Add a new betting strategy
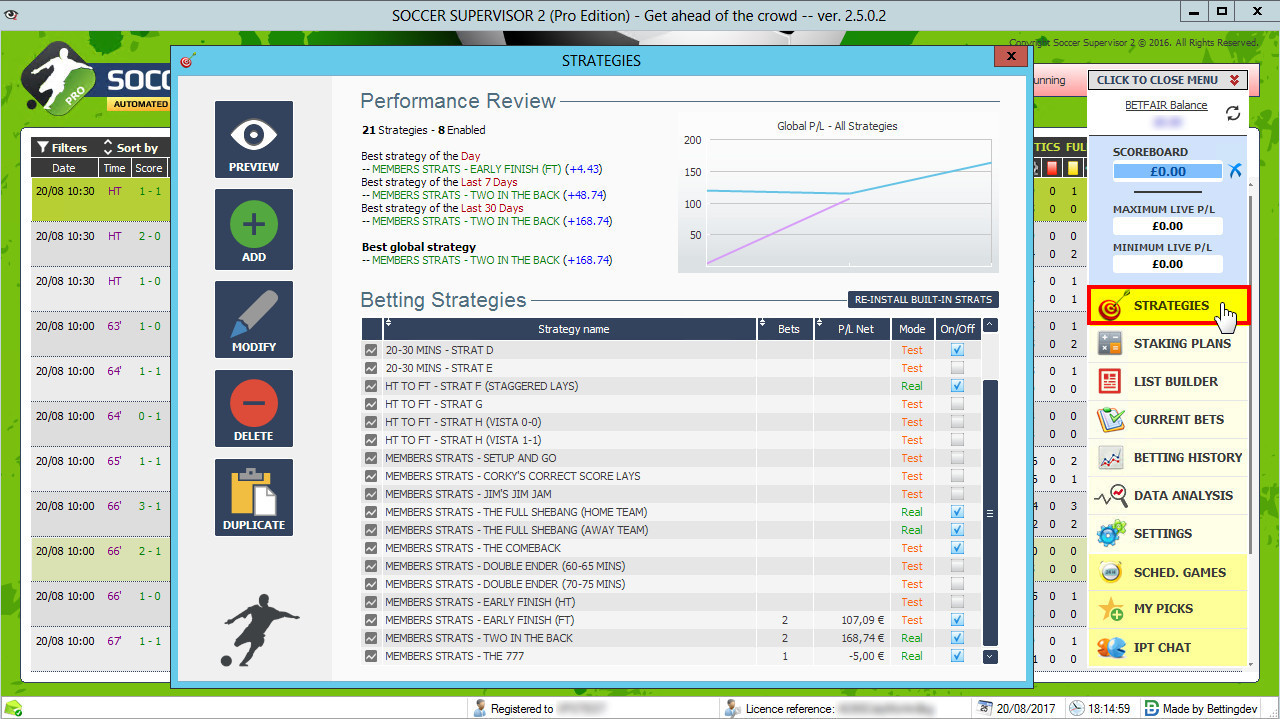The image size is (1280, 719). point(254,230)
